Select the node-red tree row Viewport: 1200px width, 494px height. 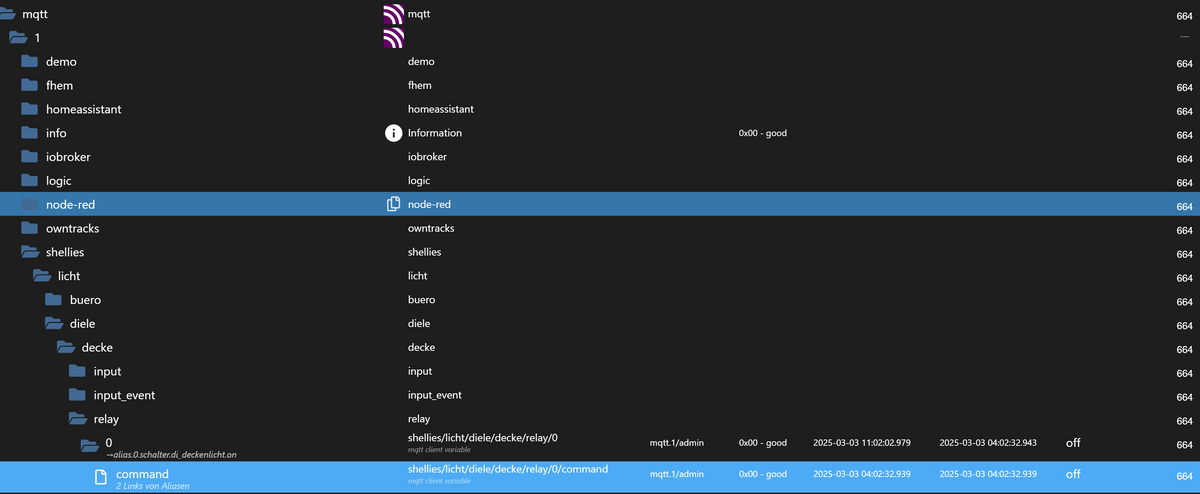(600, 204)
